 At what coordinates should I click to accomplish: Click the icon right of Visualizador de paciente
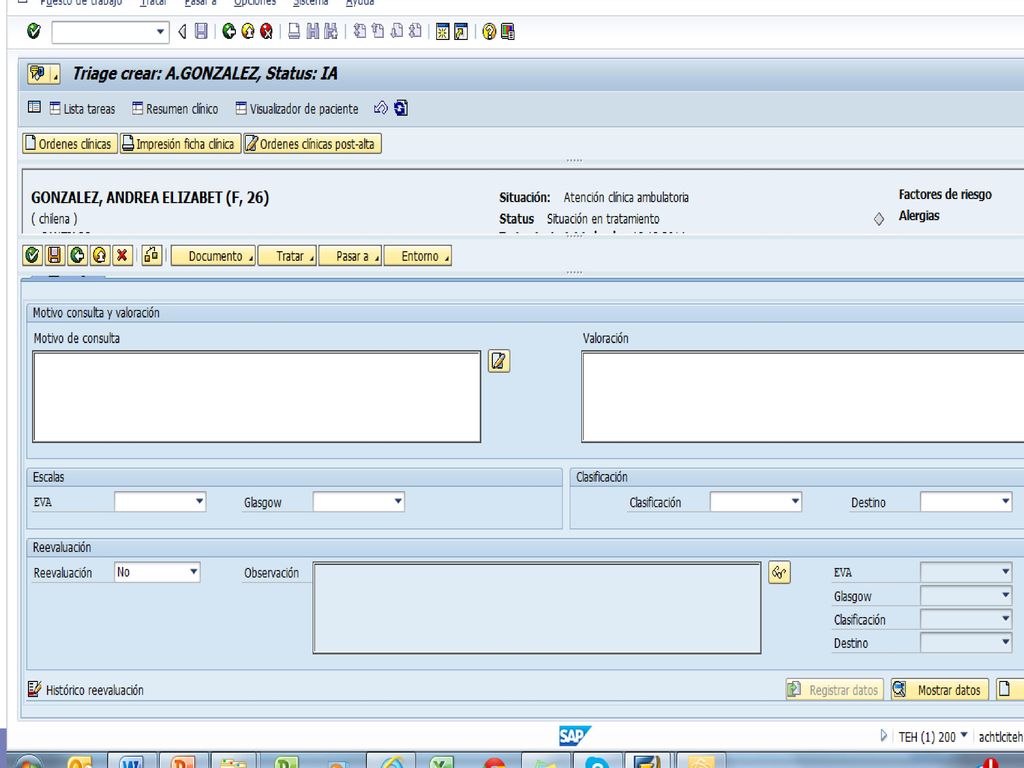coord(381,108)
